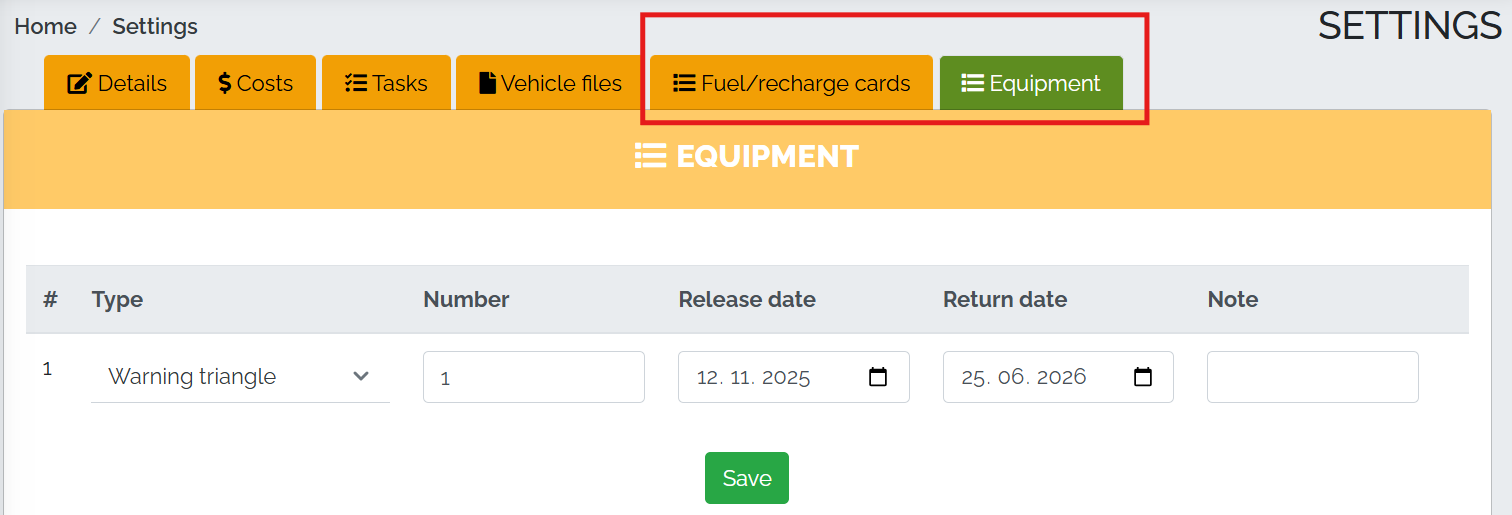
Task: Go to Home via breadcrumb link
Action: point(45,26)
